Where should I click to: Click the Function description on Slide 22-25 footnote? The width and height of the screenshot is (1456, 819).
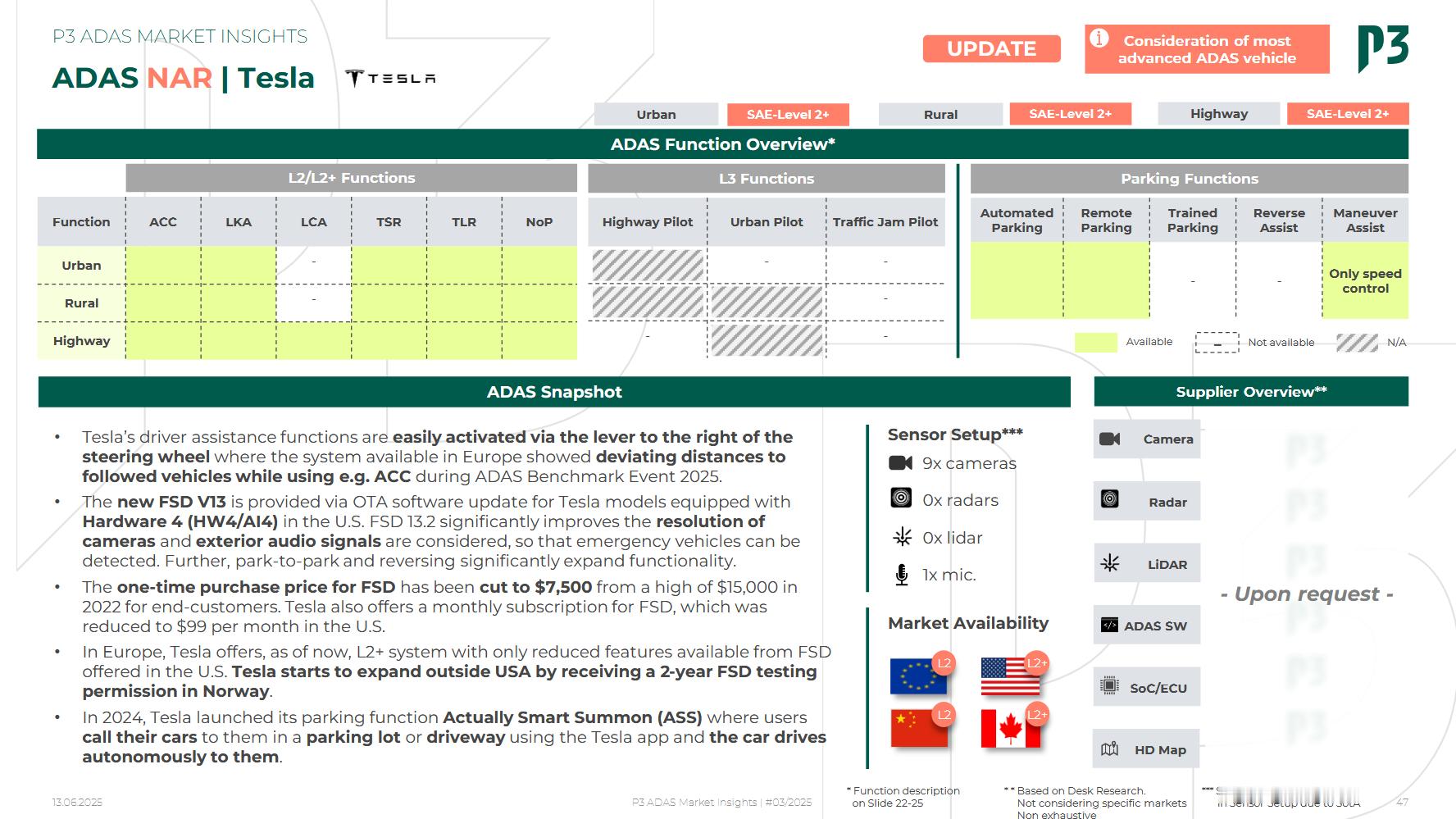903,797
